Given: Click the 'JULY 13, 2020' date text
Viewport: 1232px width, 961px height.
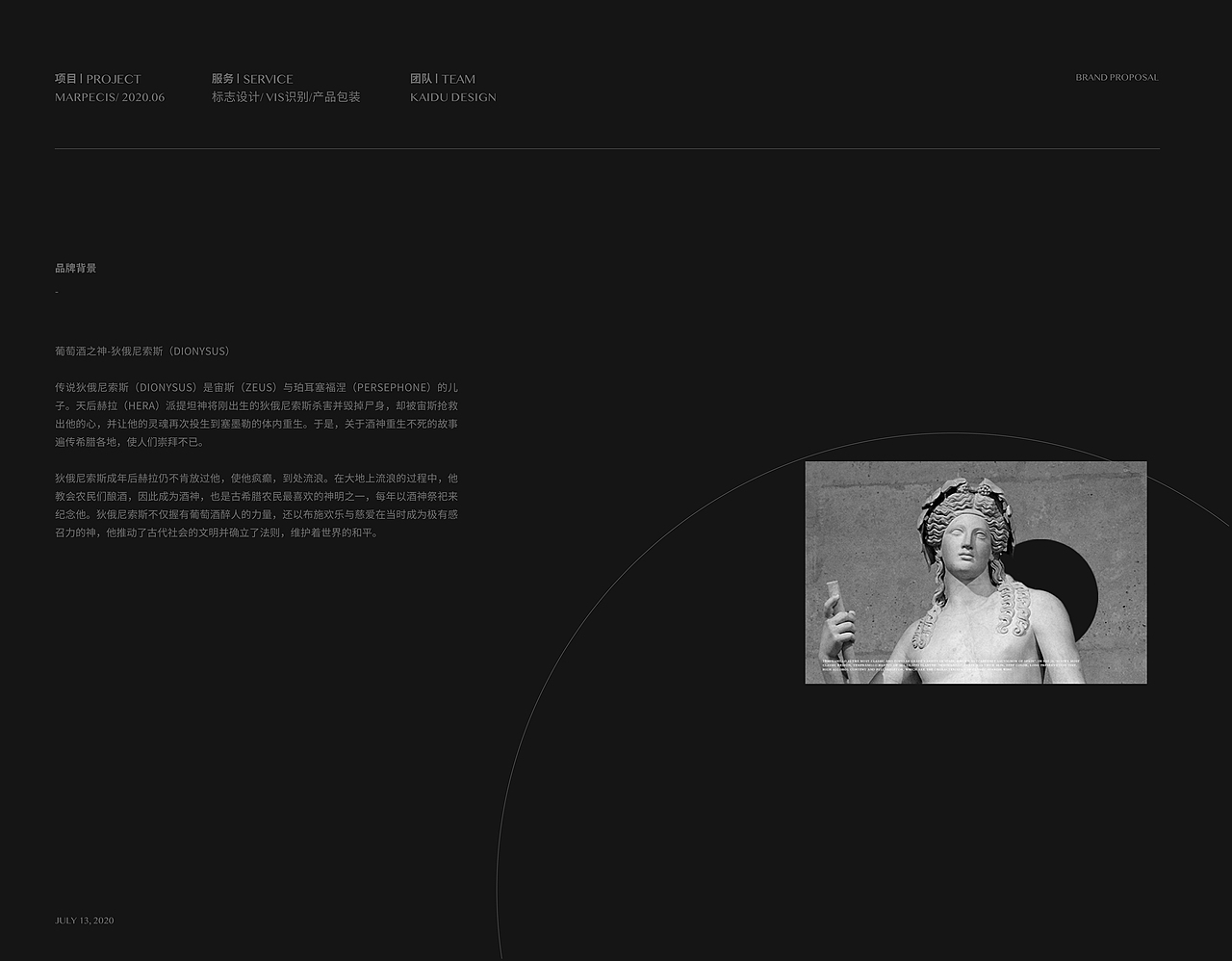Looking at the screenshot, I should click(85, 921).
